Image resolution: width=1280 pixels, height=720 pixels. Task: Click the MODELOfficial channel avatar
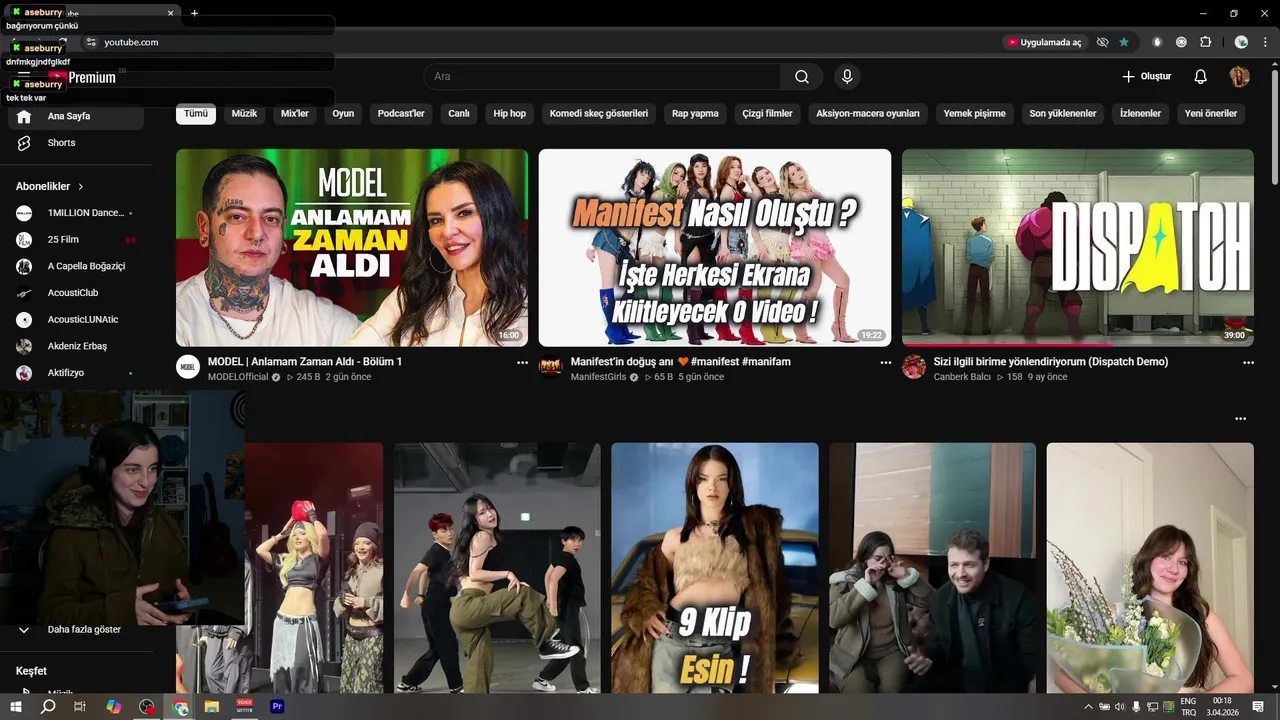[x=188, y=367]
